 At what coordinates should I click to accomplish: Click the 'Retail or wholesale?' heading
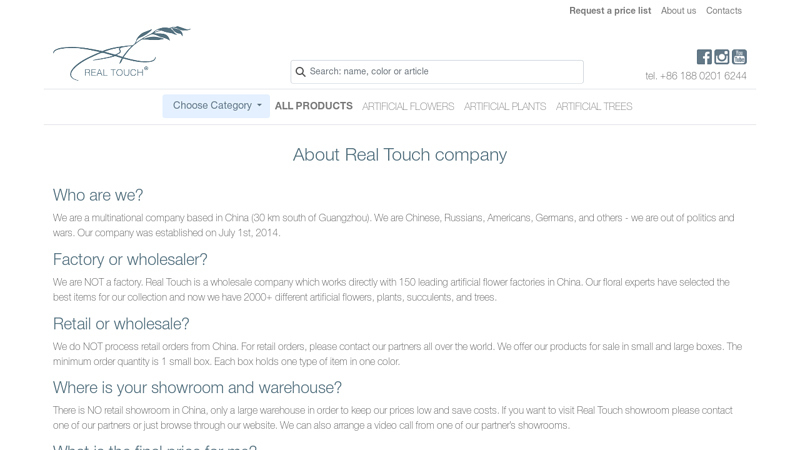(x=121, y=323)
